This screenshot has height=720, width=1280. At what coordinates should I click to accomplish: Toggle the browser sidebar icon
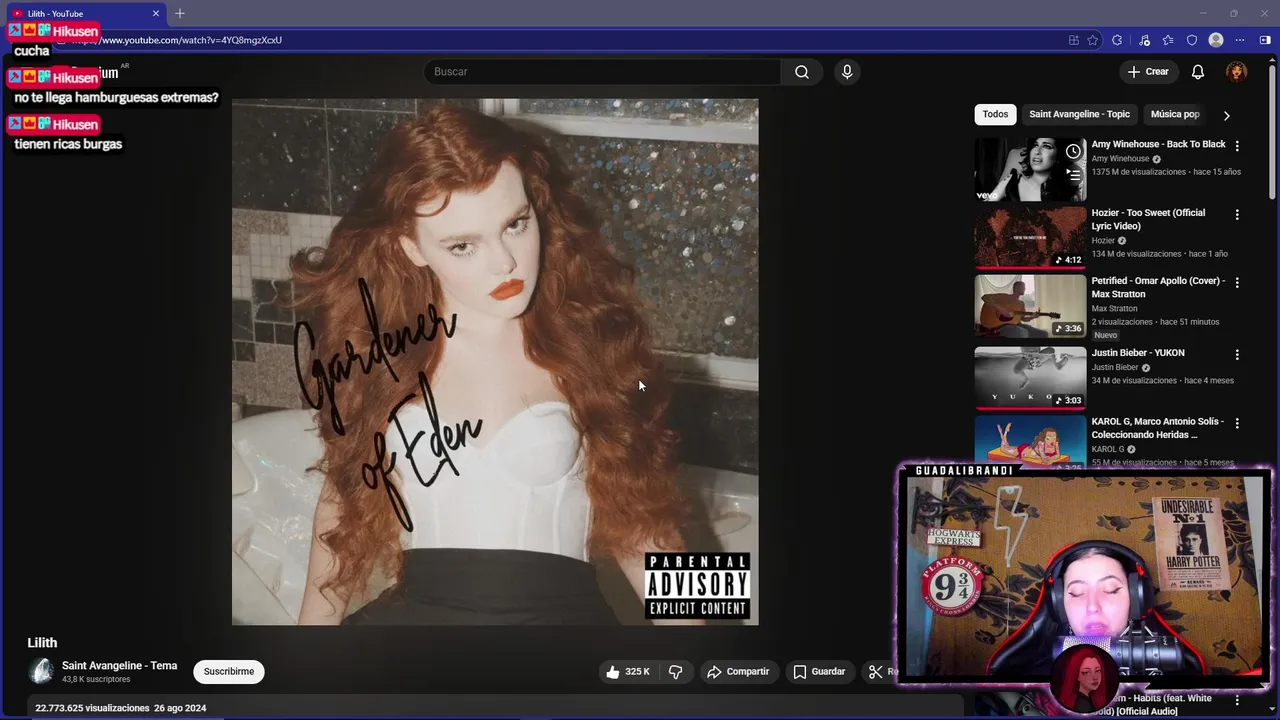[x=1265, y=40]
